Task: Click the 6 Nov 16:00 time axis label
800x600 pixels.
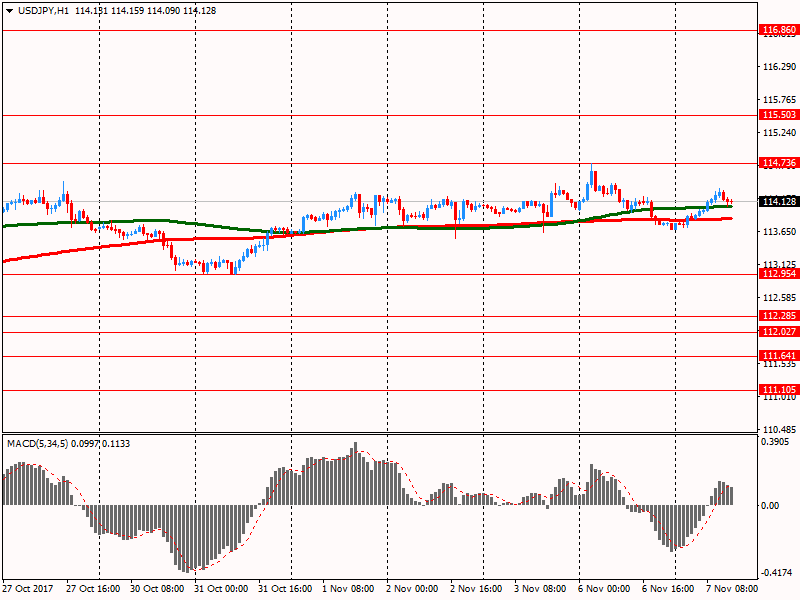Action: coord(668,589)
